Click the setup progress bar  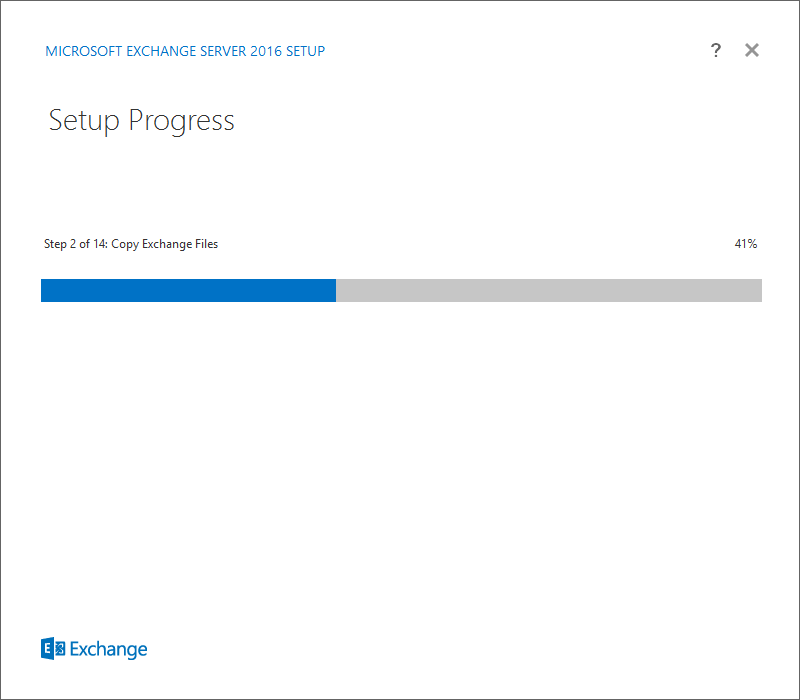coord(400,290)
